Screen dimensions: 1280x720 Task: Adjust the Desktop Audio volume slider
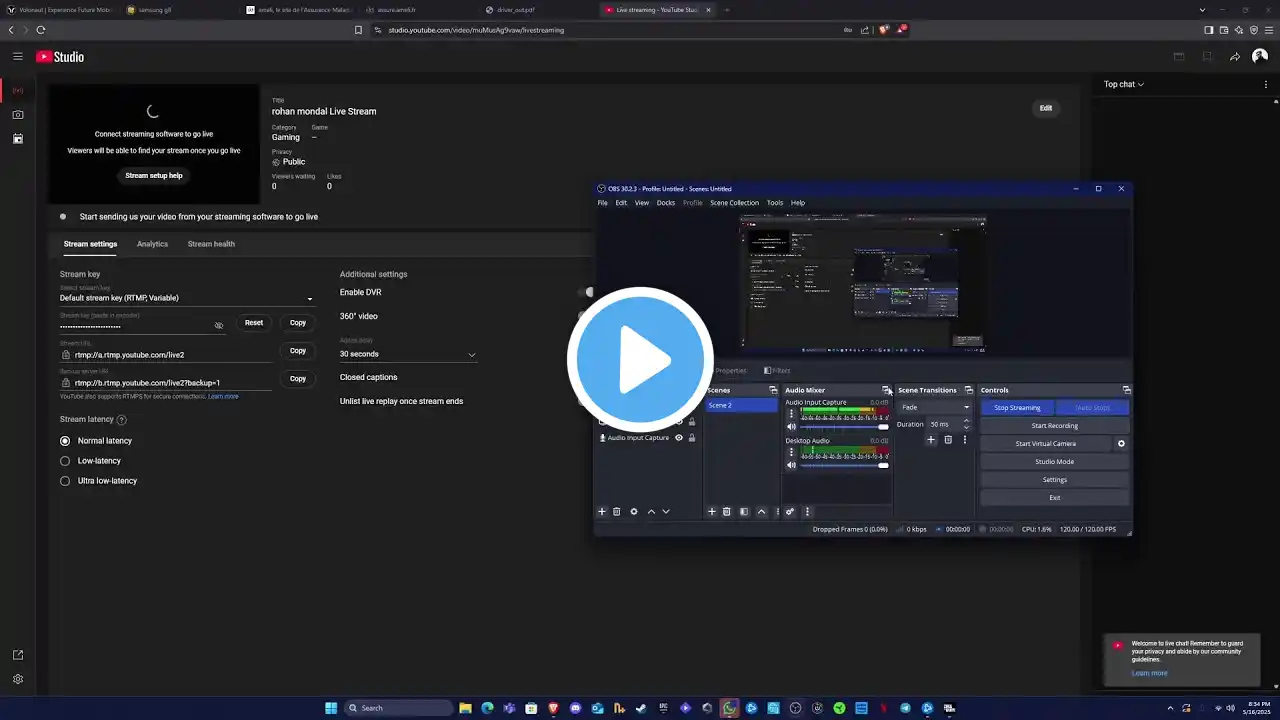point(844,465)
